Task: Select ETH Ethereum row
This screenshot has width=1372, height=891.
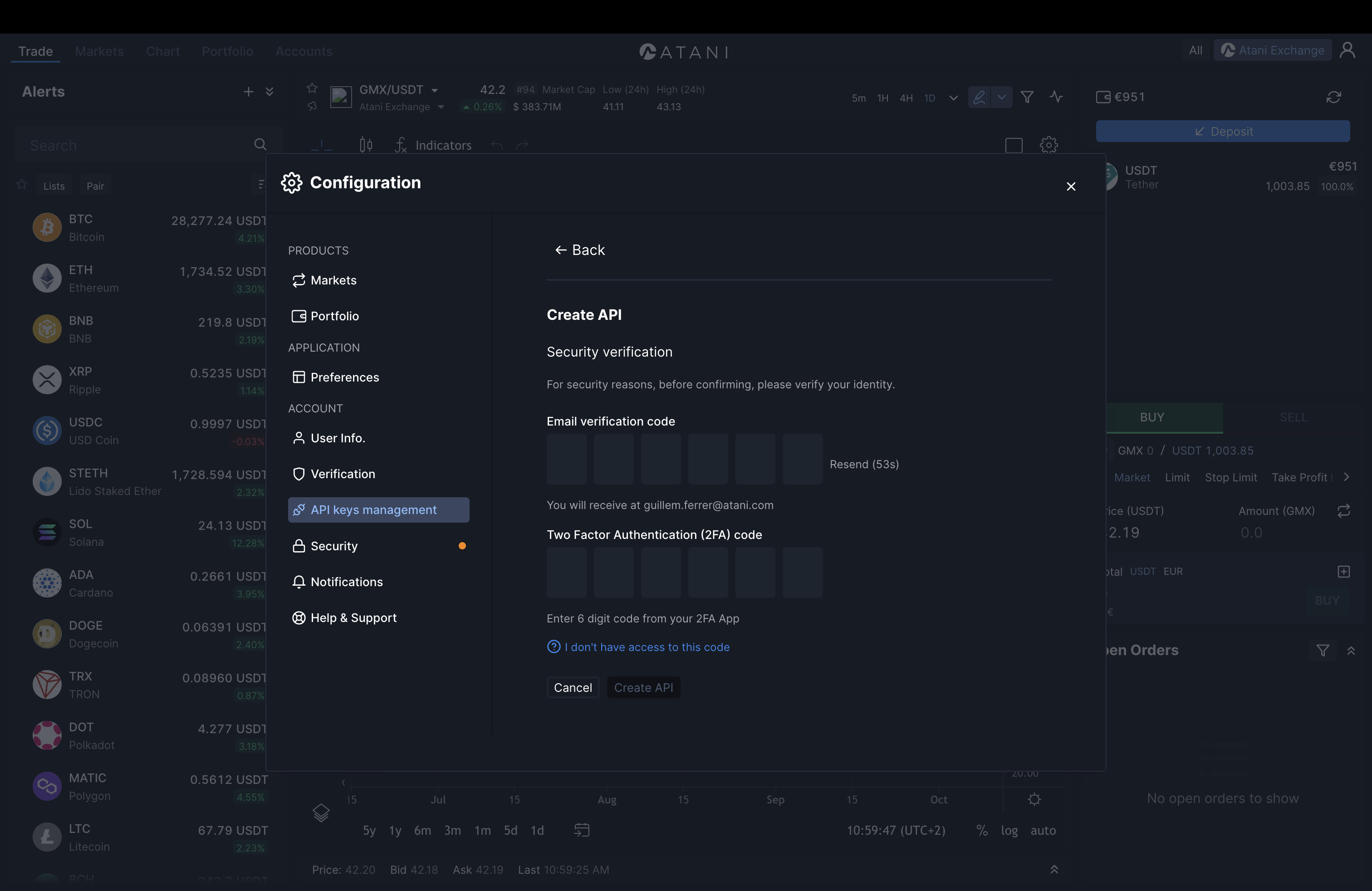Action: point(149,279)
